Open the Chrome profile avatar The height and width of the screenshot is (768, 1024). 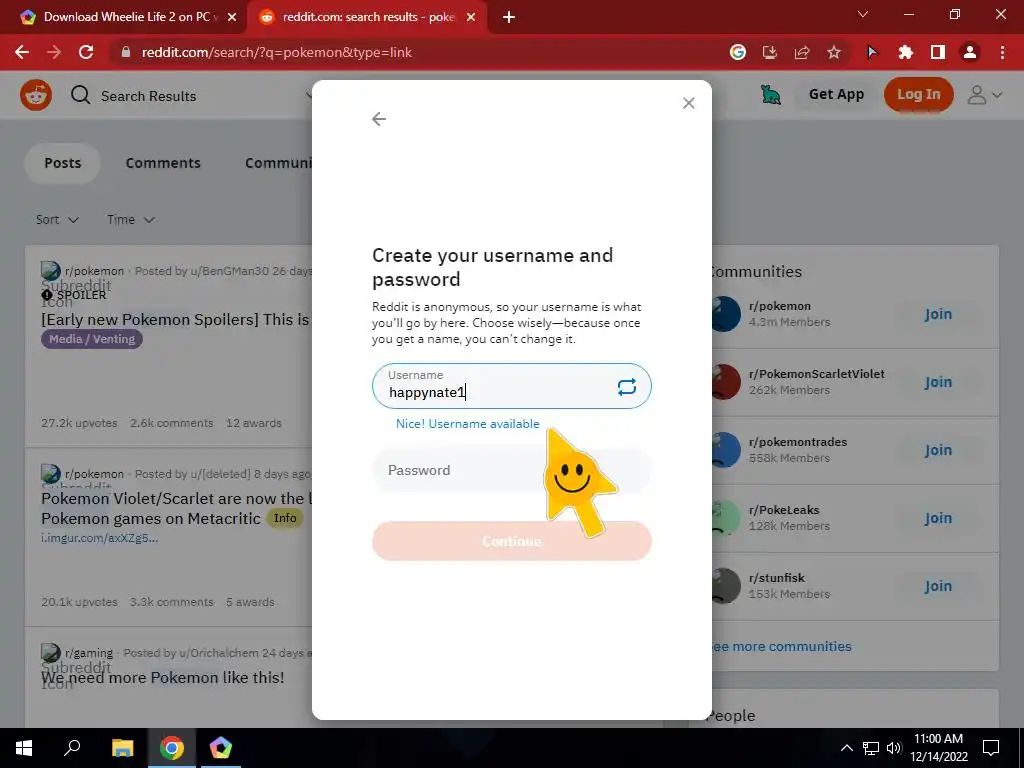click(x=970, y=52)
